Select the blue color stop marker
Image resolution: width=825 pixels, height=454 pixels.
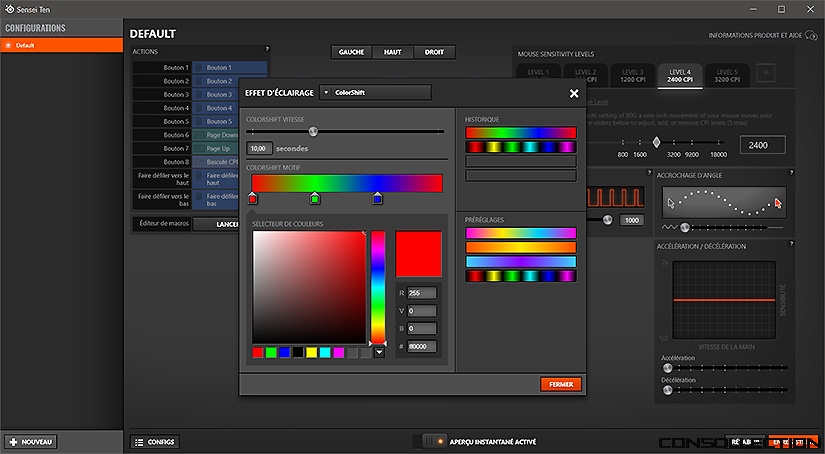click(x=377, y=198)
